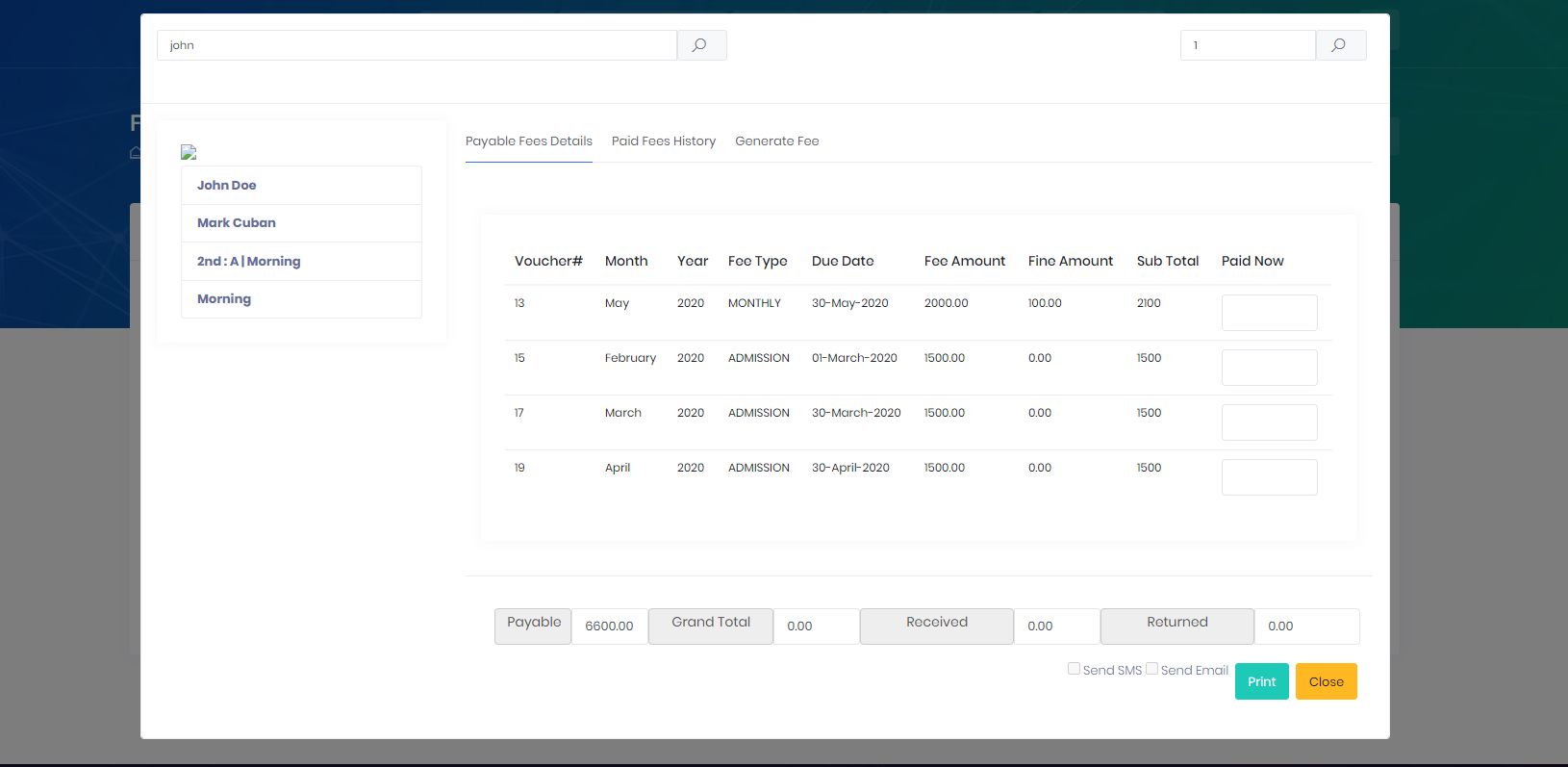Click fine amount 100.00

pyautogui.click(x=1045, y=303)
